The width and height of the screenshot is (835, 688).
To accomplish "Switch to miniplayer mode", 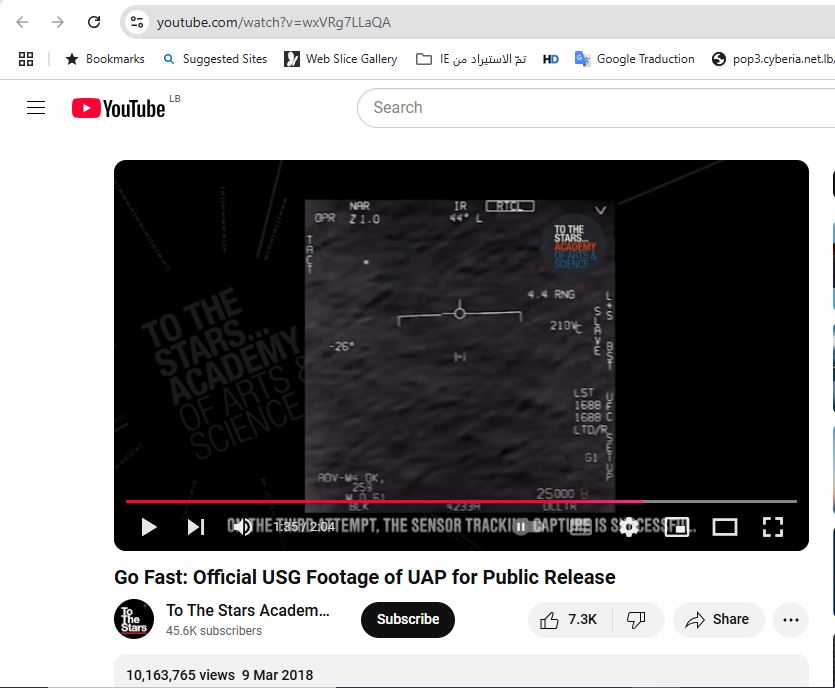I will (x=677, y=526).
